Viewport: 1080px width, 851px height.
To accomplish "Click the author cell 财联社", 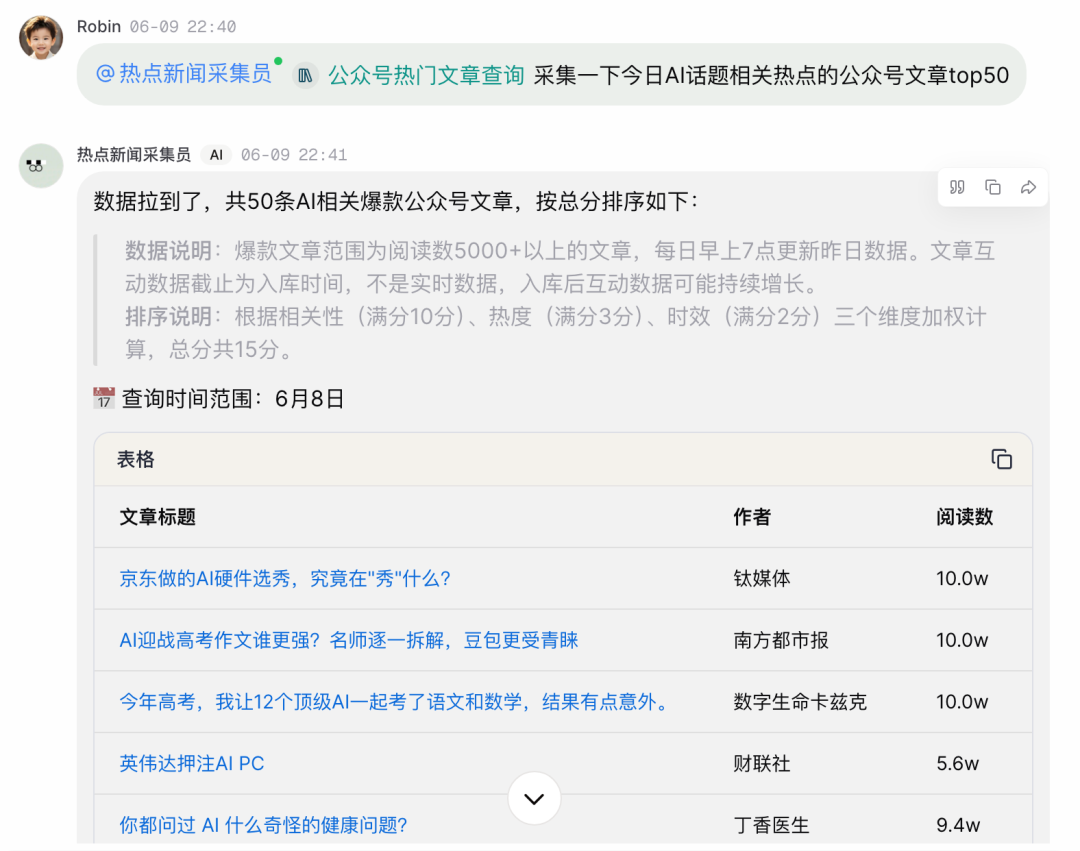I will tap(762, 764).
